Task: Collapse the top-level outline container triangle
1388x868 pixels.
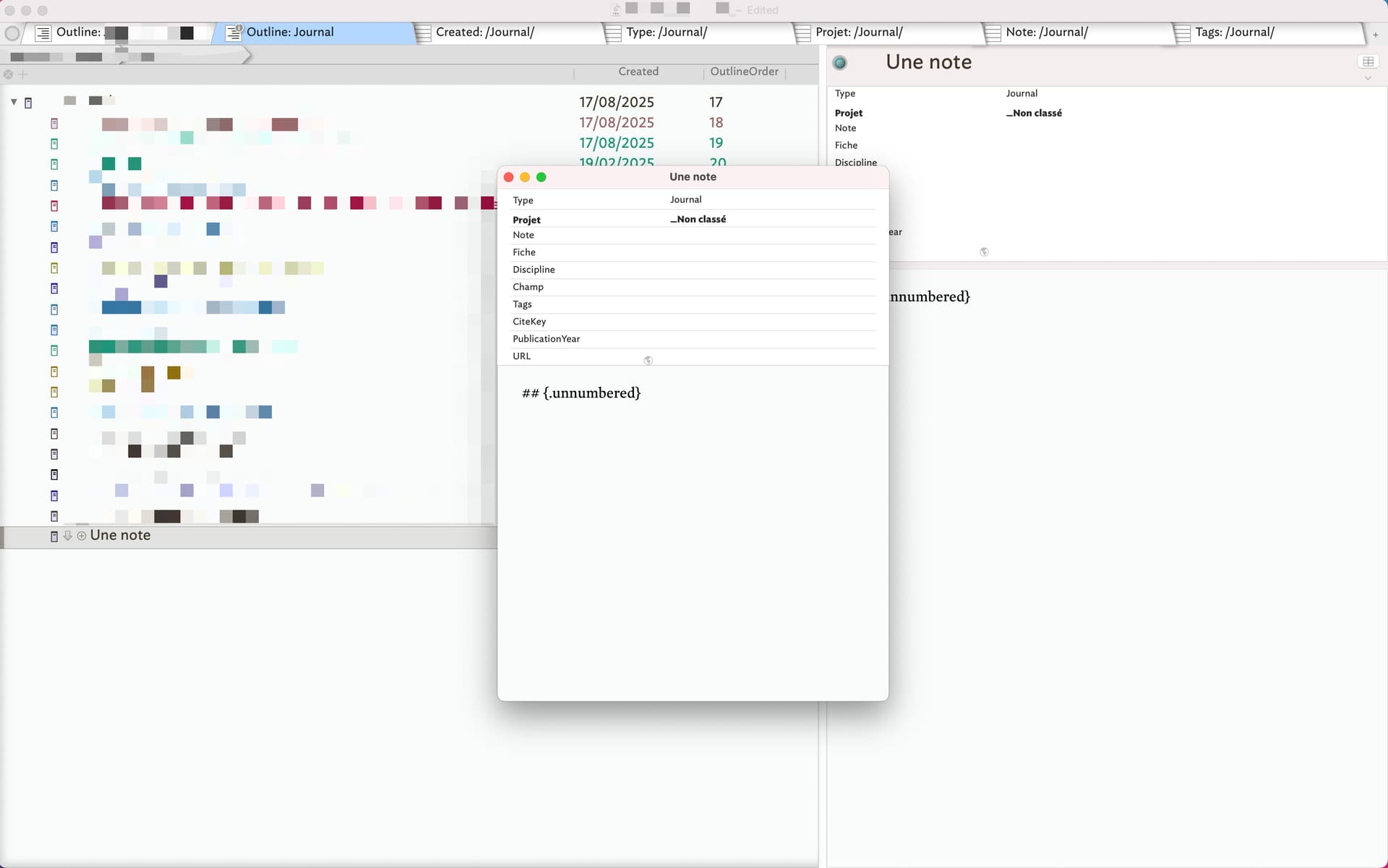Action: (14, 102)
